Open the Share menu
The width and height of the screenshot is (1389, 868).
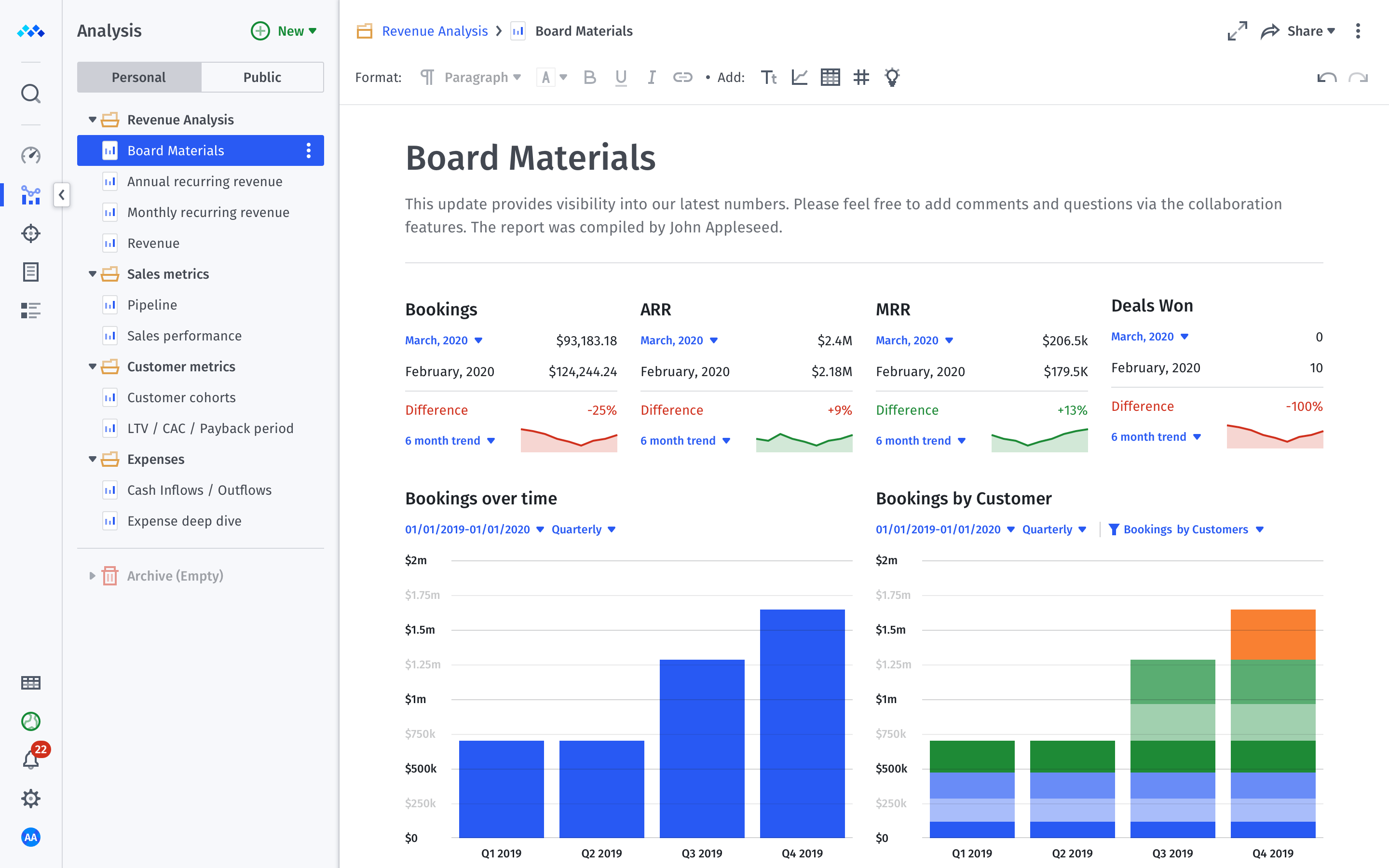(x=1307, y=31)
